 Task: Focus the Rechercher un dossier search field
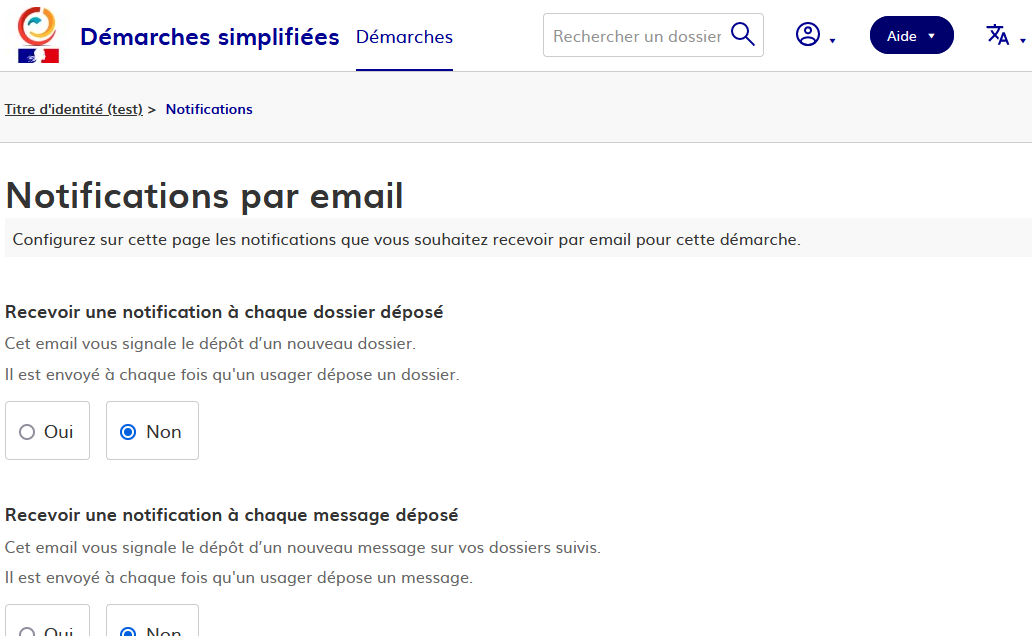click(637, 36)
